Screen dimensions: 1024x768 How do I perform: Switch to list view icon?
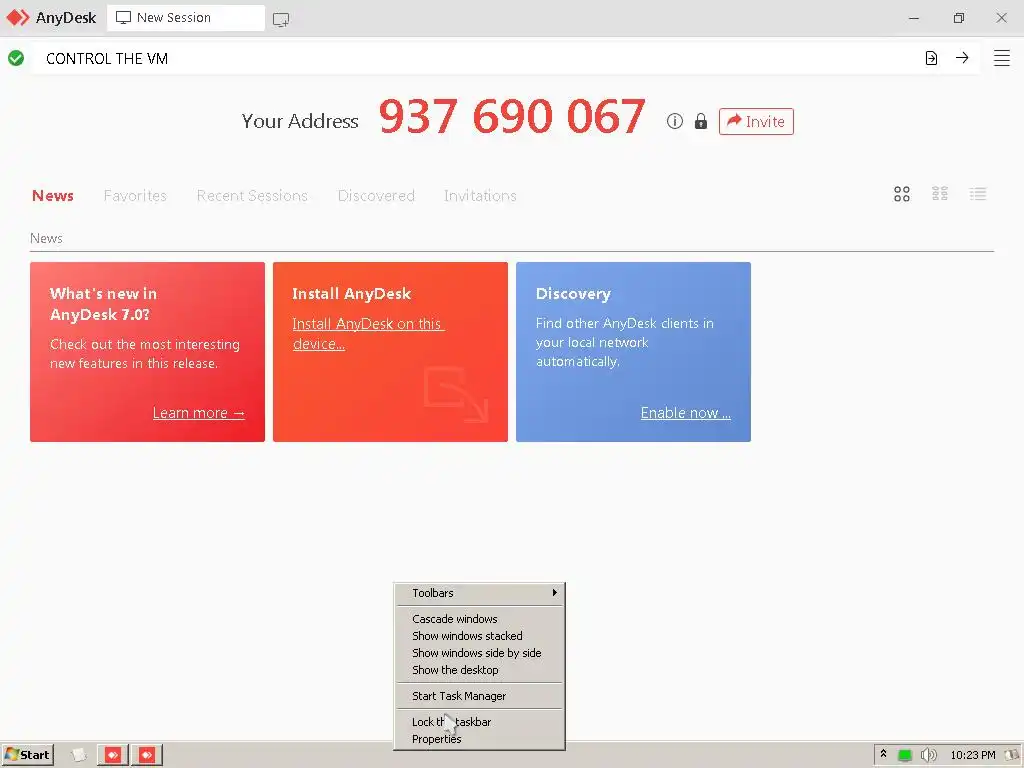point(978,194)
